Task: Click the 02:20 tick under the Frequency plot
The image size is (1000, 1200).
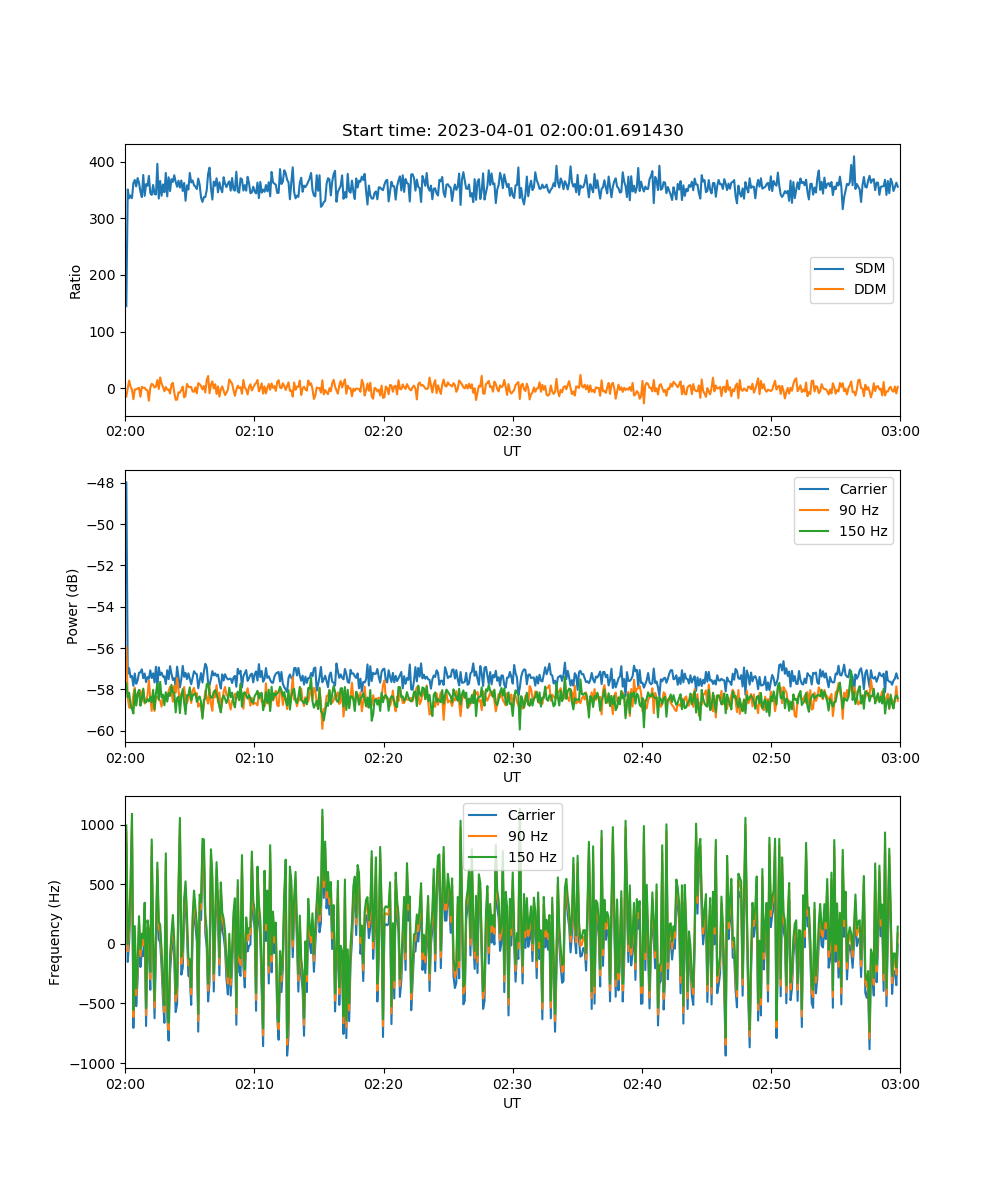Action: pos(383,1083)
